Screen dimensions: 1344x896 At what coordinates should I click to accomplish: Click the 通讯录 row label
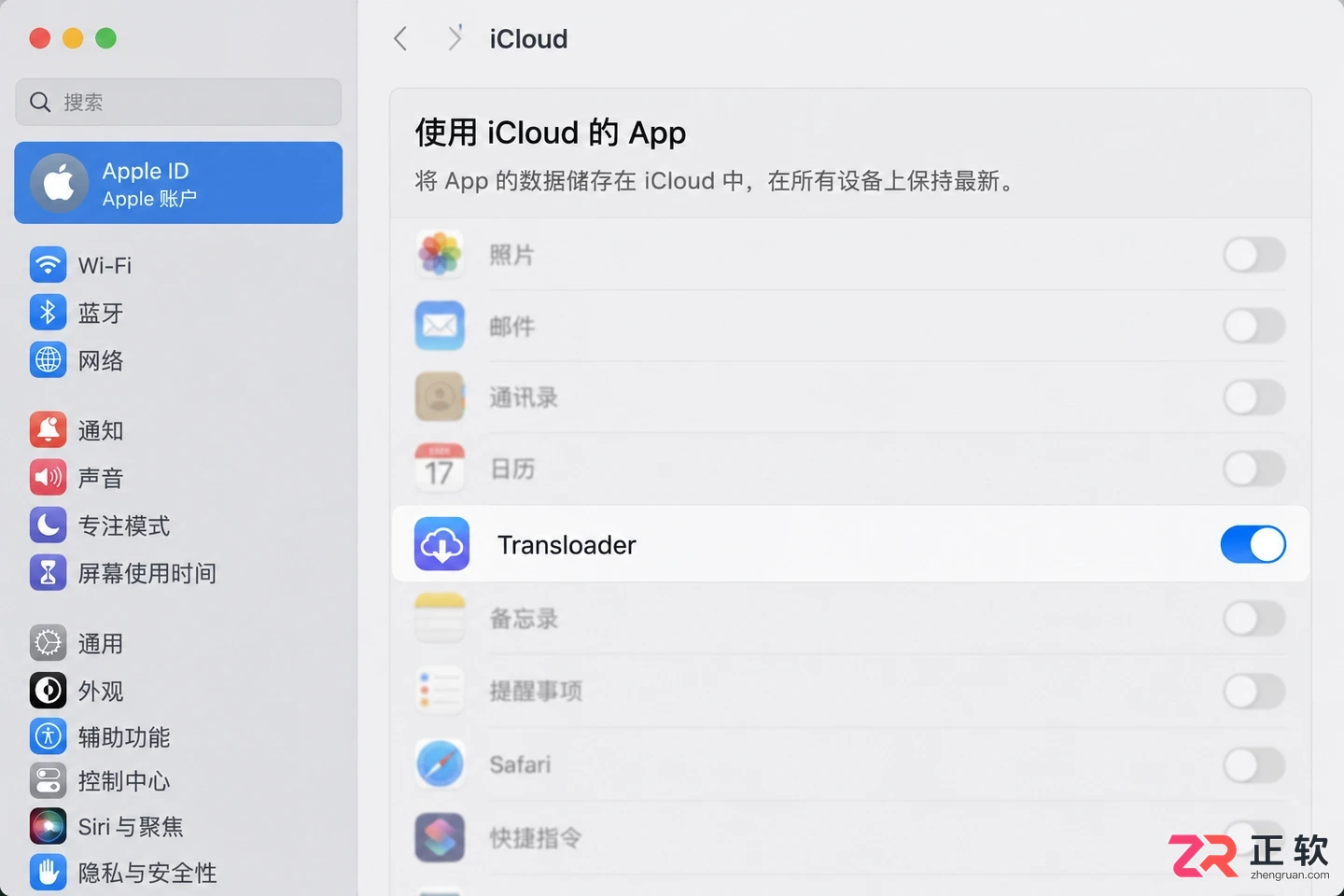(524, 397)
